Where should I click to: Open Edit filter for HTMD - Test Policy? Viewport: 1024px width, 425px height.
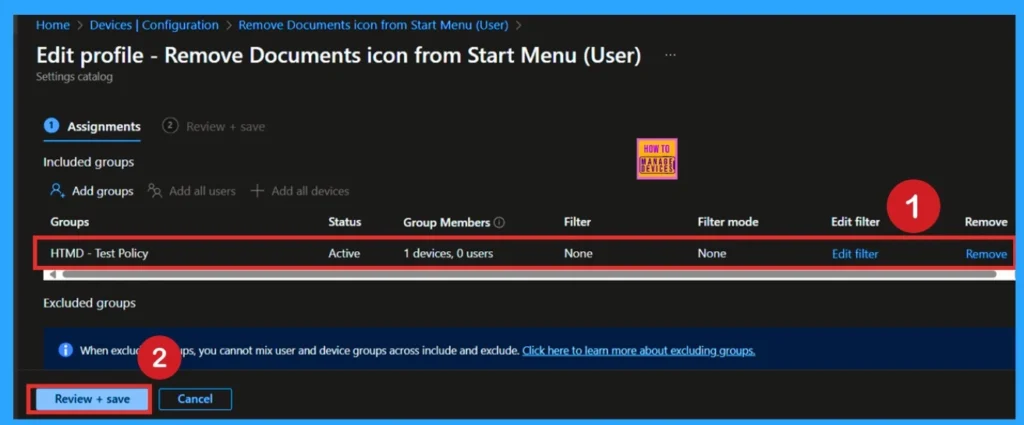pyautogui.click(x=855, y=254)
